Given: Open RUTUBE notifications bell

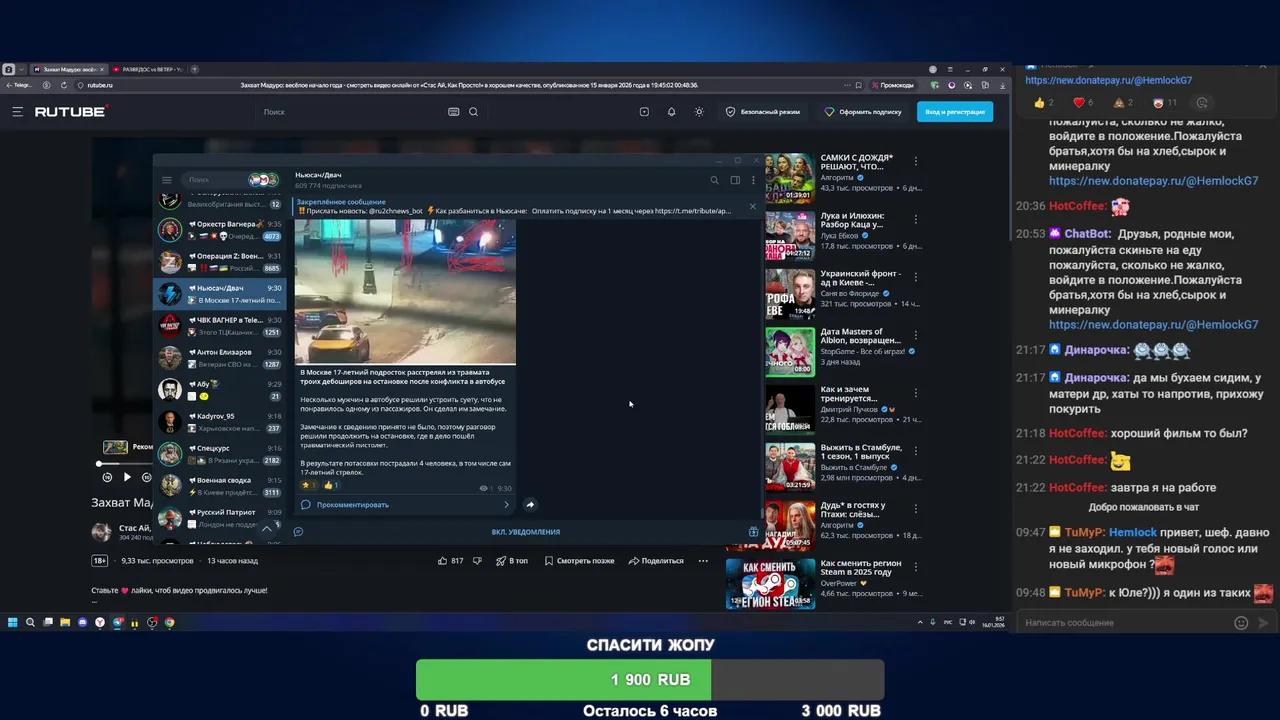Looking at the screenshot, I should pyautogui.click(x=671, y=112).
